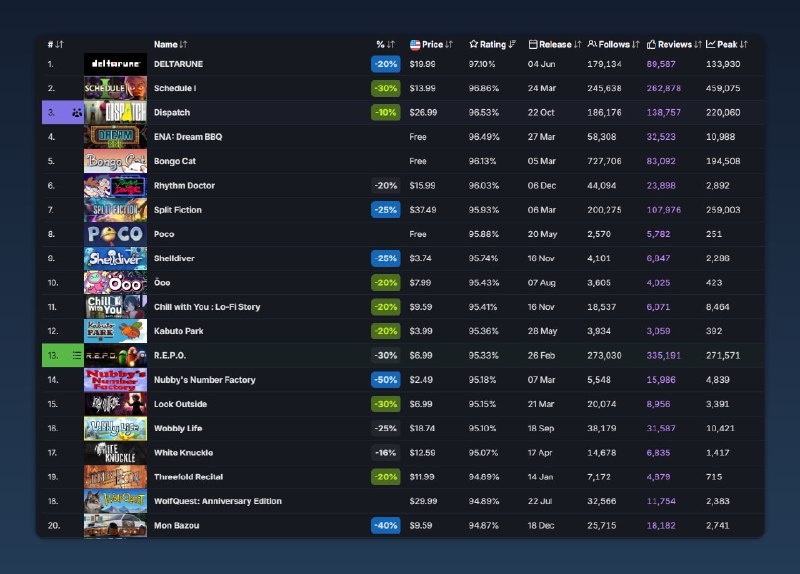800x574 pixels.
Task: Sort by Rating column header
Action: [492, 44]
